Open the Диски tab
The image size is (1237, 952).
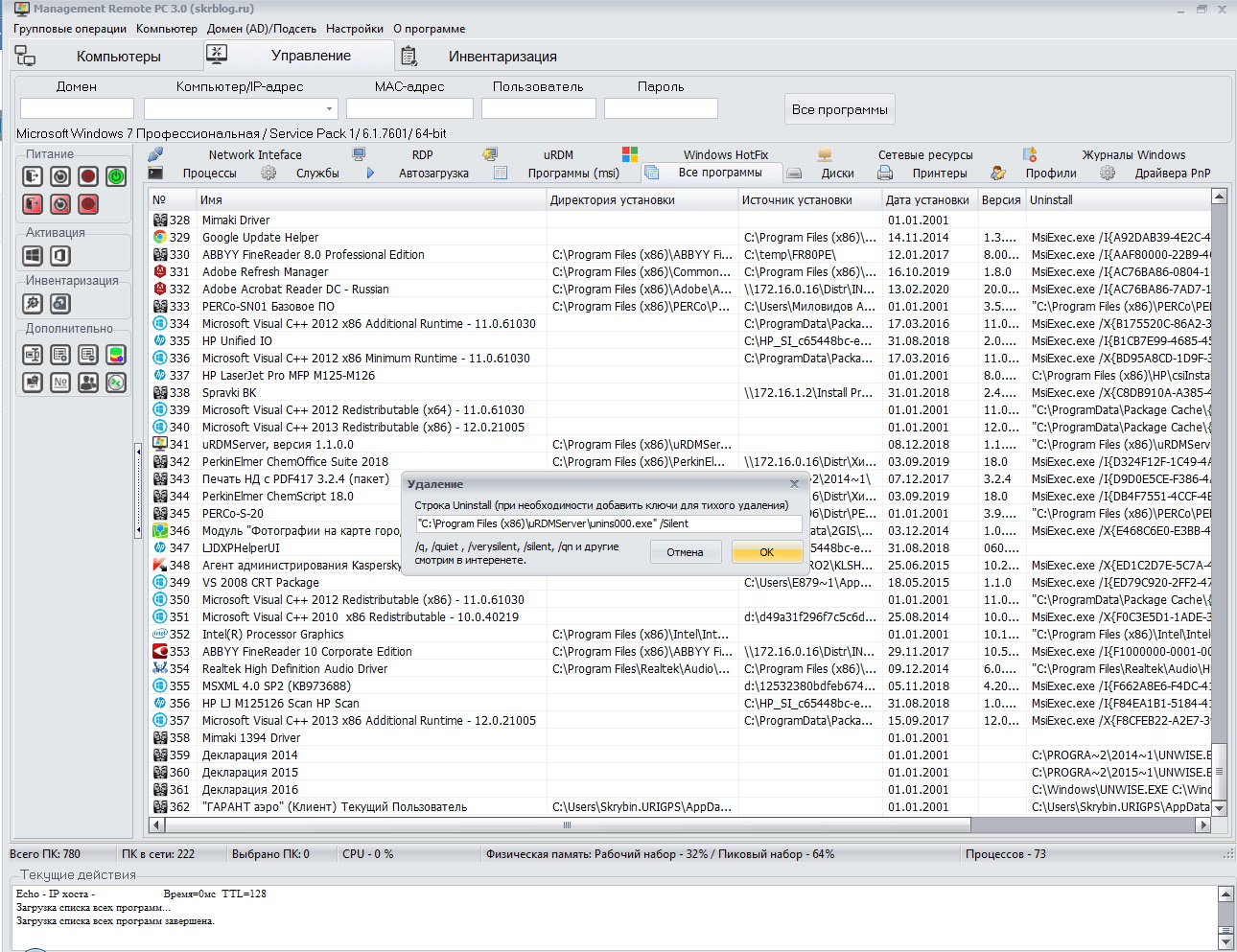[837, 174]
